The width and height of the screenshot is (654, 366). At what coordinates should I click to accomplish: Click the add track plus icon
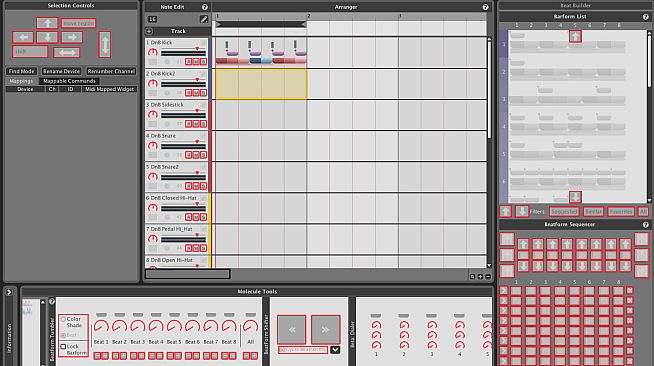[149, 31]
